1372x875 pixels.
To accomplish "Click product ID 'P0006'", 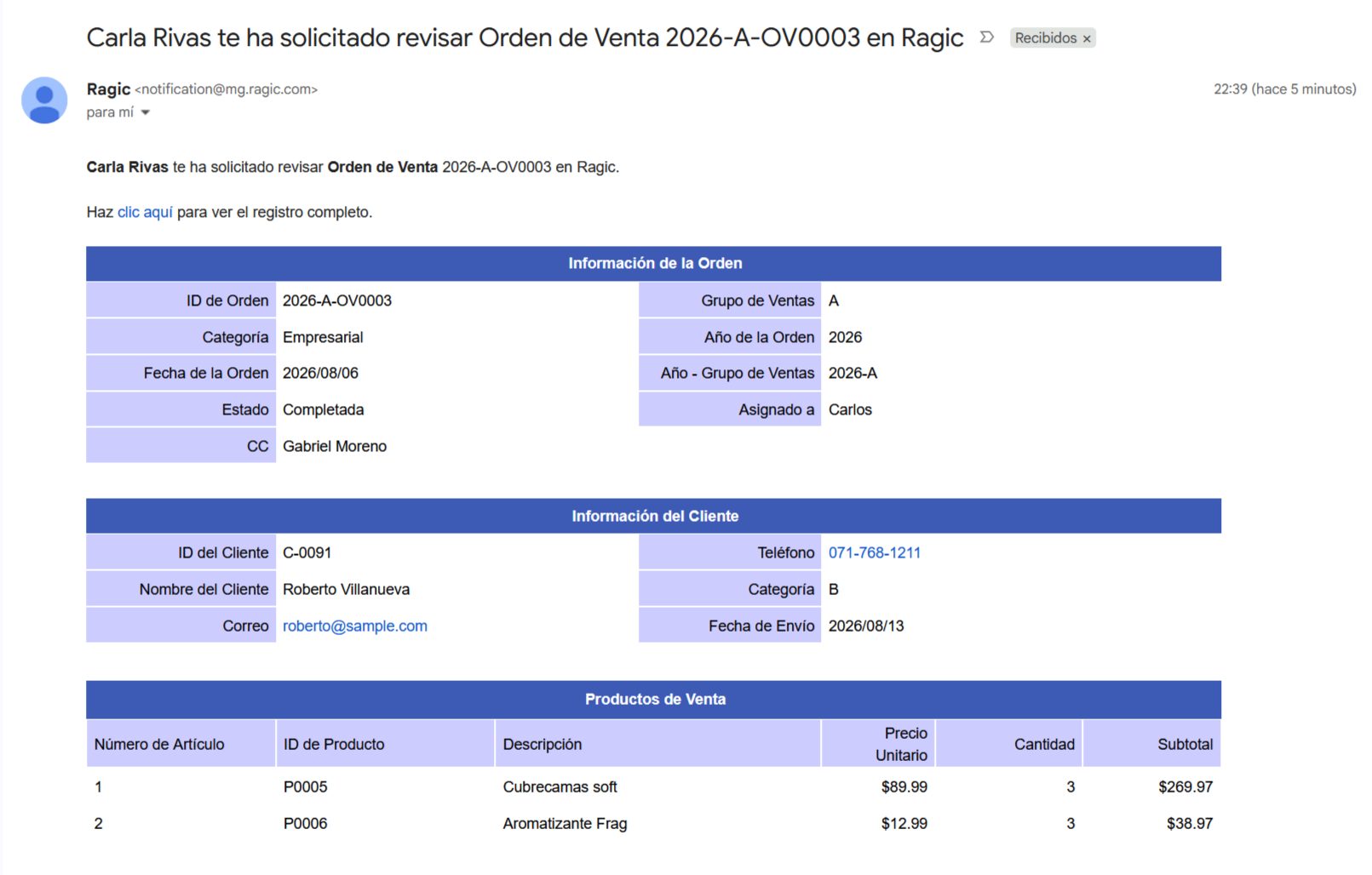I will click(x=305, y=823).
